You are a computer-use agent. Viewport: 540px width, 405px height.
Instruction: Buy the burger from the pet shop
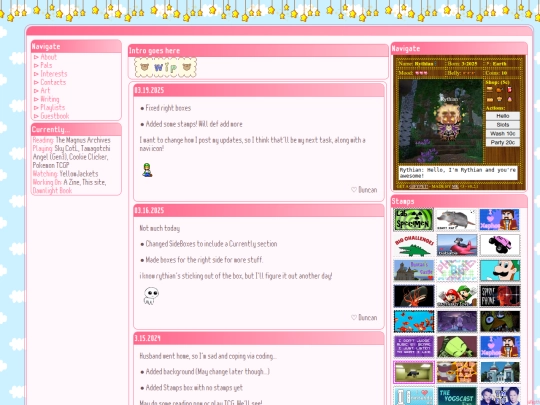490,90
